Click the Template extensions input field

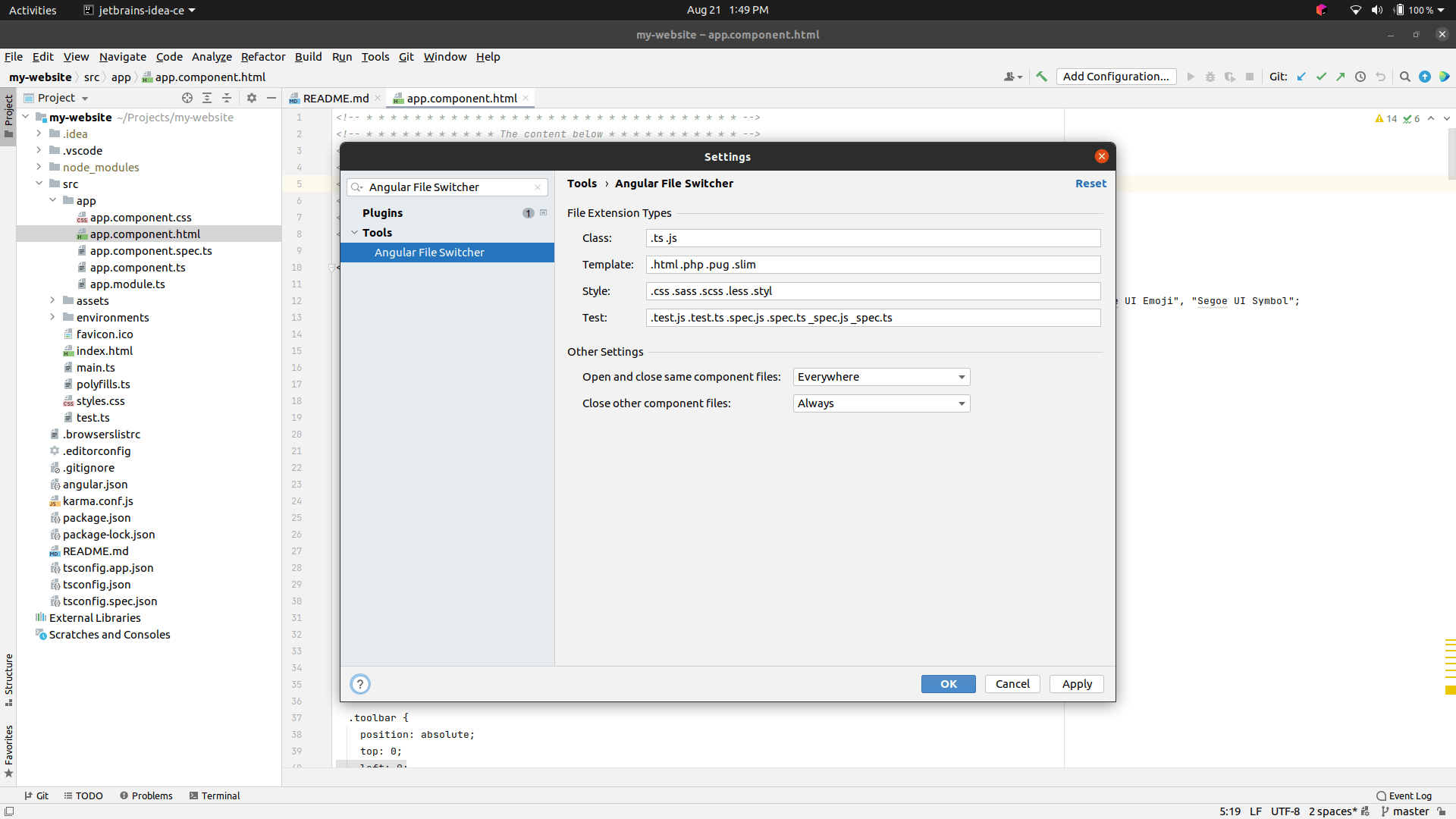pos(872,265)
